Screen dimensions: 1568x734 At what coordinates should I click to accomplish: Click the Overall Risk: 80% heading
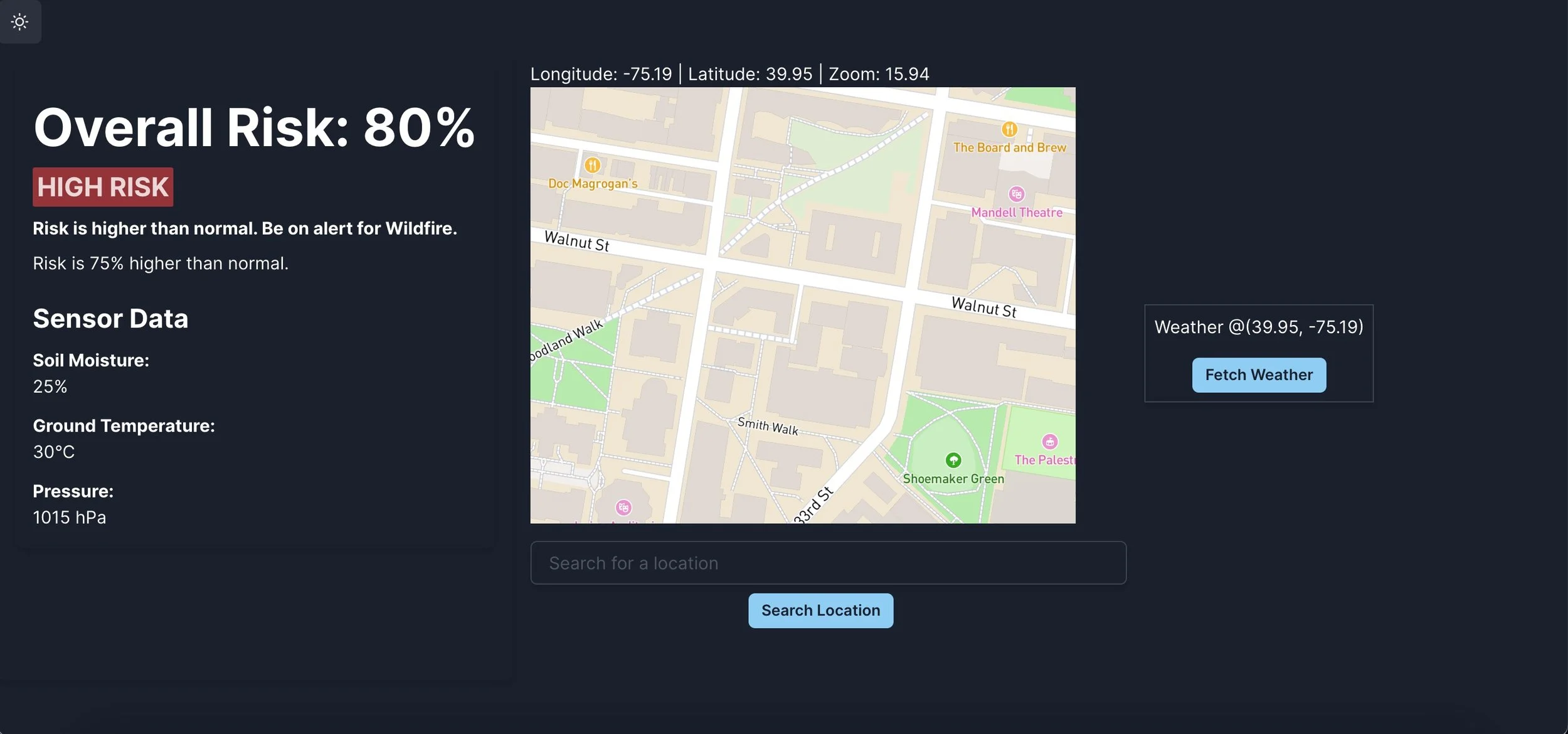click(254, 128)
